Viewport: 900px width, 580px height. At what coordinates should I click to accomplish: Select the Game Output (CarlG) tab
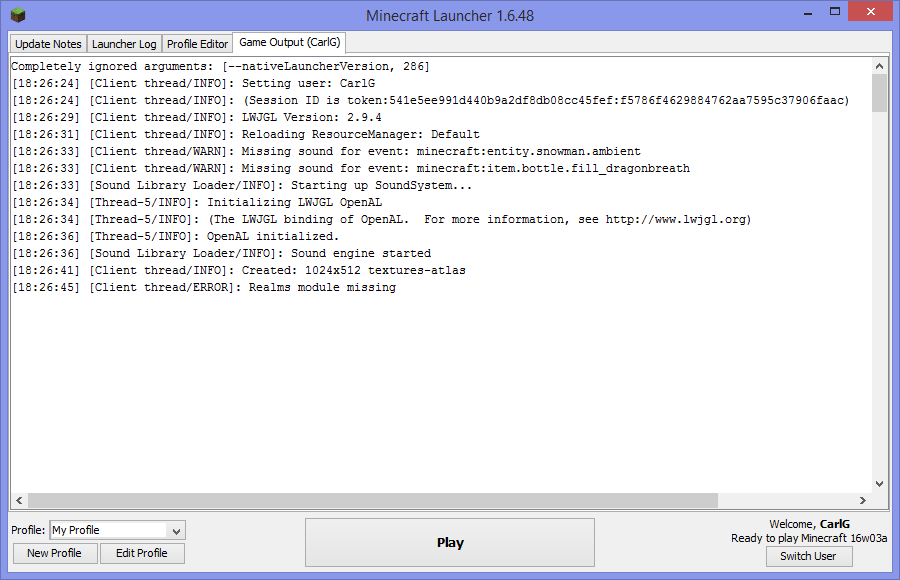click(289, 42)
